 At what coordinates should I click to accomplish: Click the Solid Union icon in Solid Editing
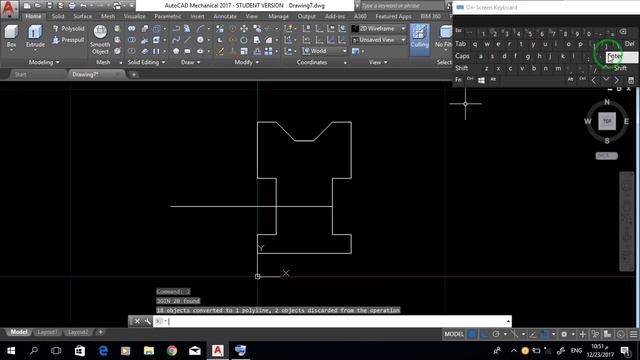[x=131, y=29]
